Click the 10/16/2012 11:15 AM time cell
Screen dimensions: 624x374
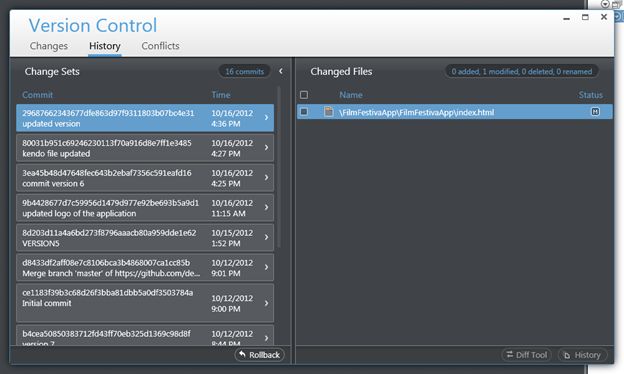pos(232,208)
